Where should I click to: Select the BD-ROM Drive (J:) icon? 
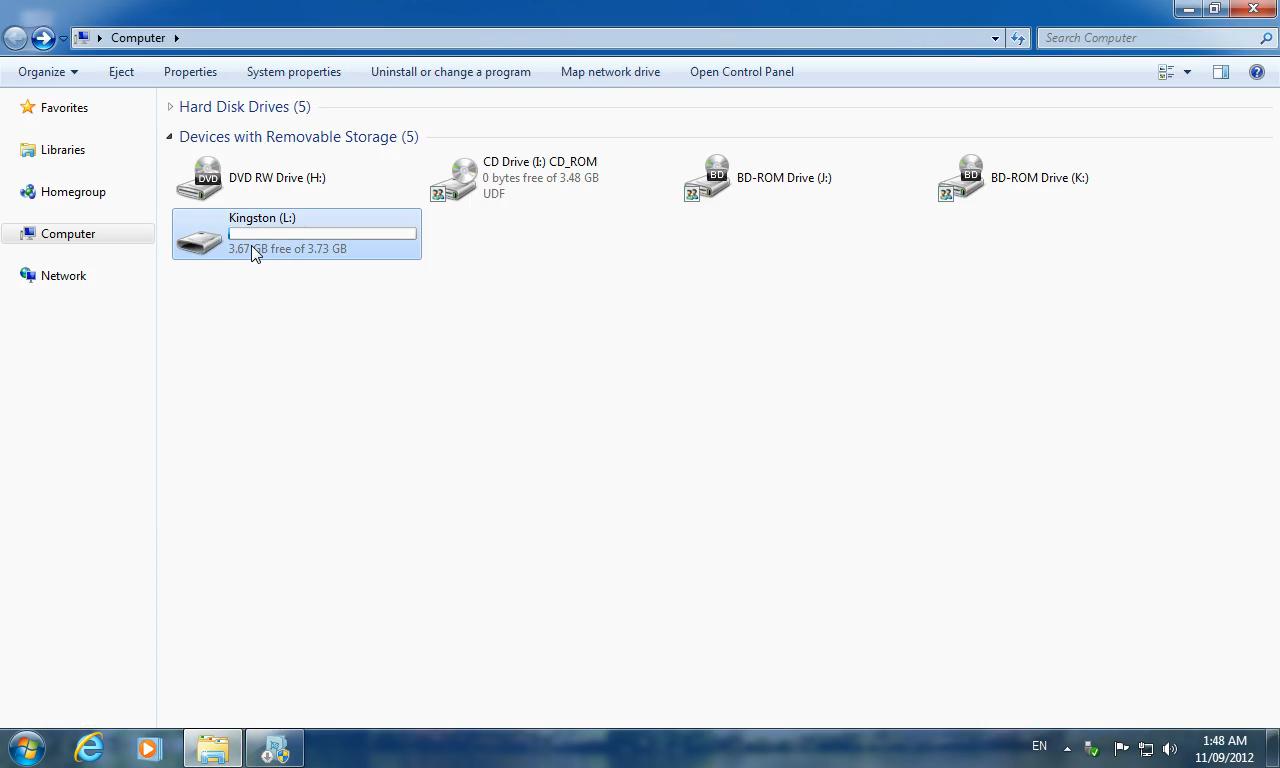tap(708, 178)
